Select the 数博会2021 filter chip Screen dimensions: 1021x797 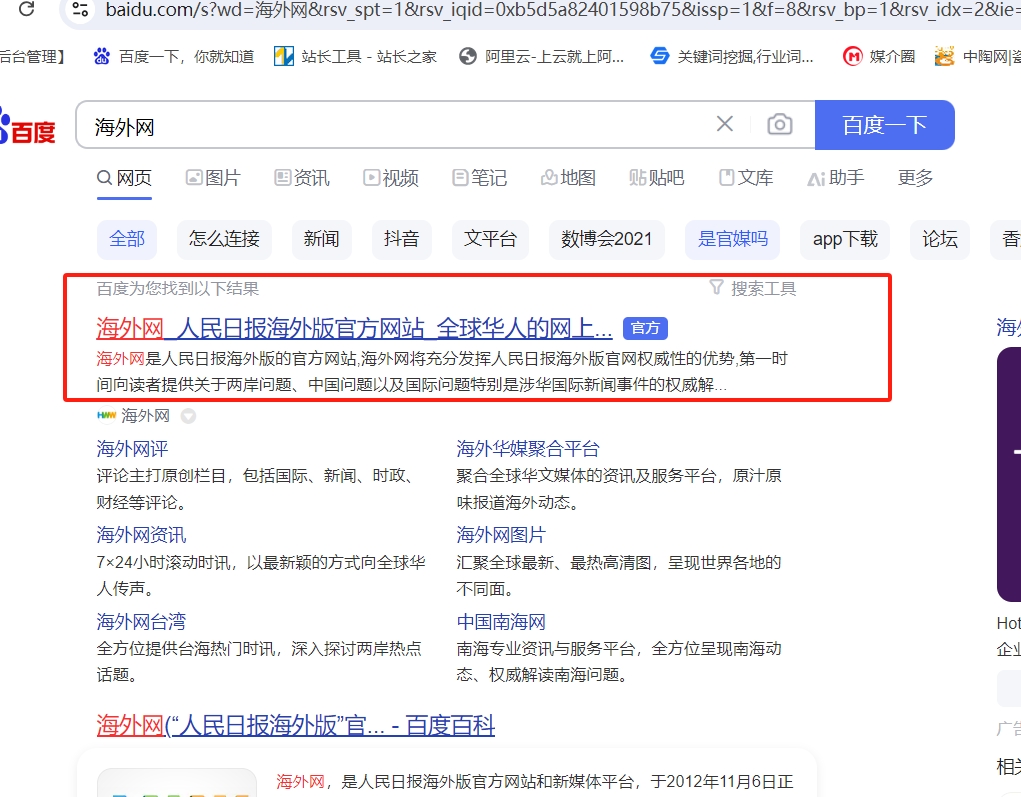tap(607, 239)
